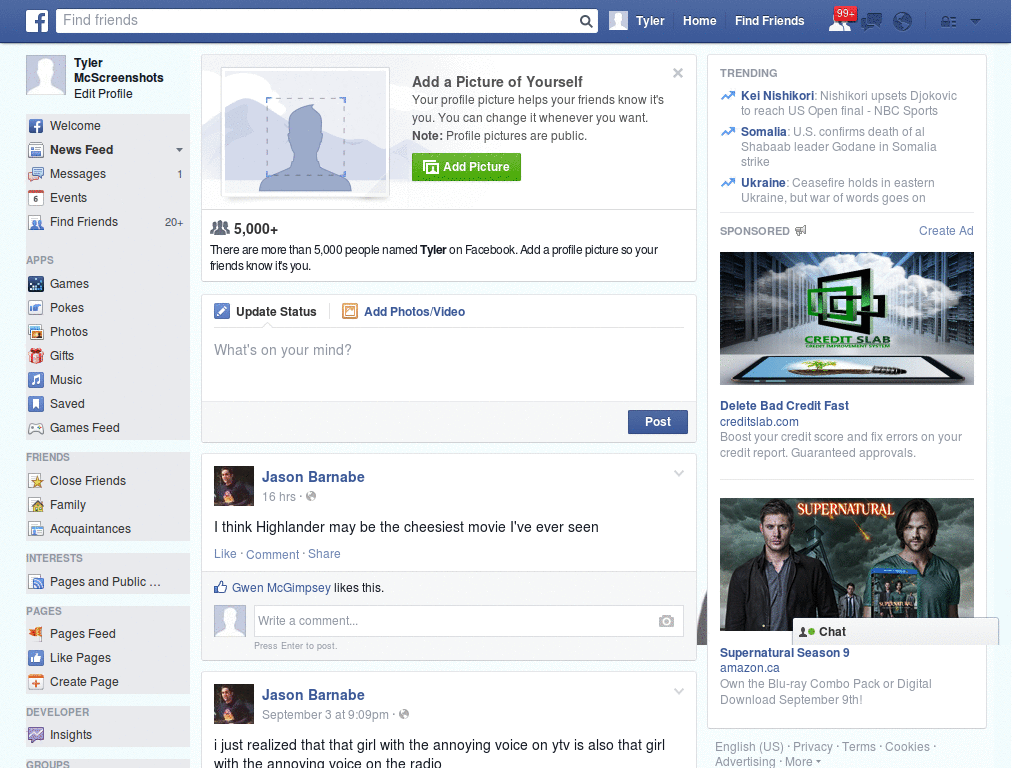1024x768 pixels.
Task: Click the Create Page plus icon
Action: 36,682
